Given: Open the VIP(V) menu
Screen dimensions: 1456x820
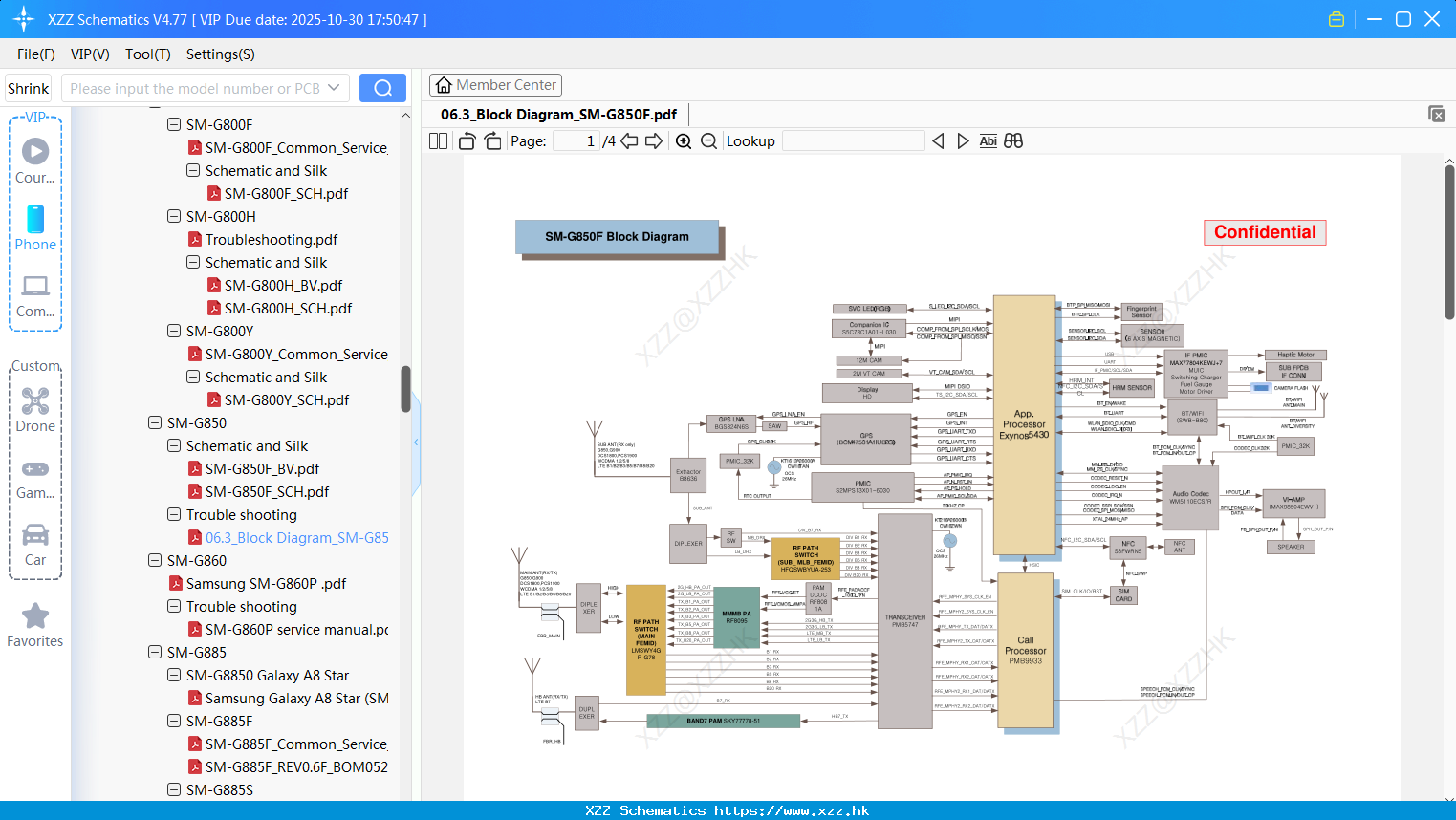Looking at the screenshot, I should pos(90,54).
